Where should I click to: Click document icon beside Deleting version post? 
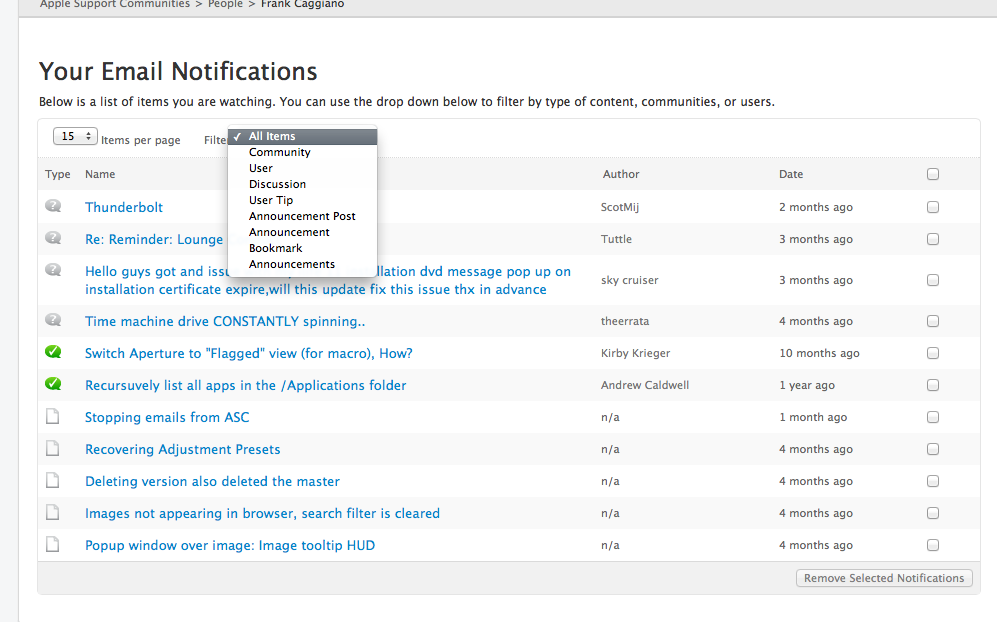(x=53, y=481)
